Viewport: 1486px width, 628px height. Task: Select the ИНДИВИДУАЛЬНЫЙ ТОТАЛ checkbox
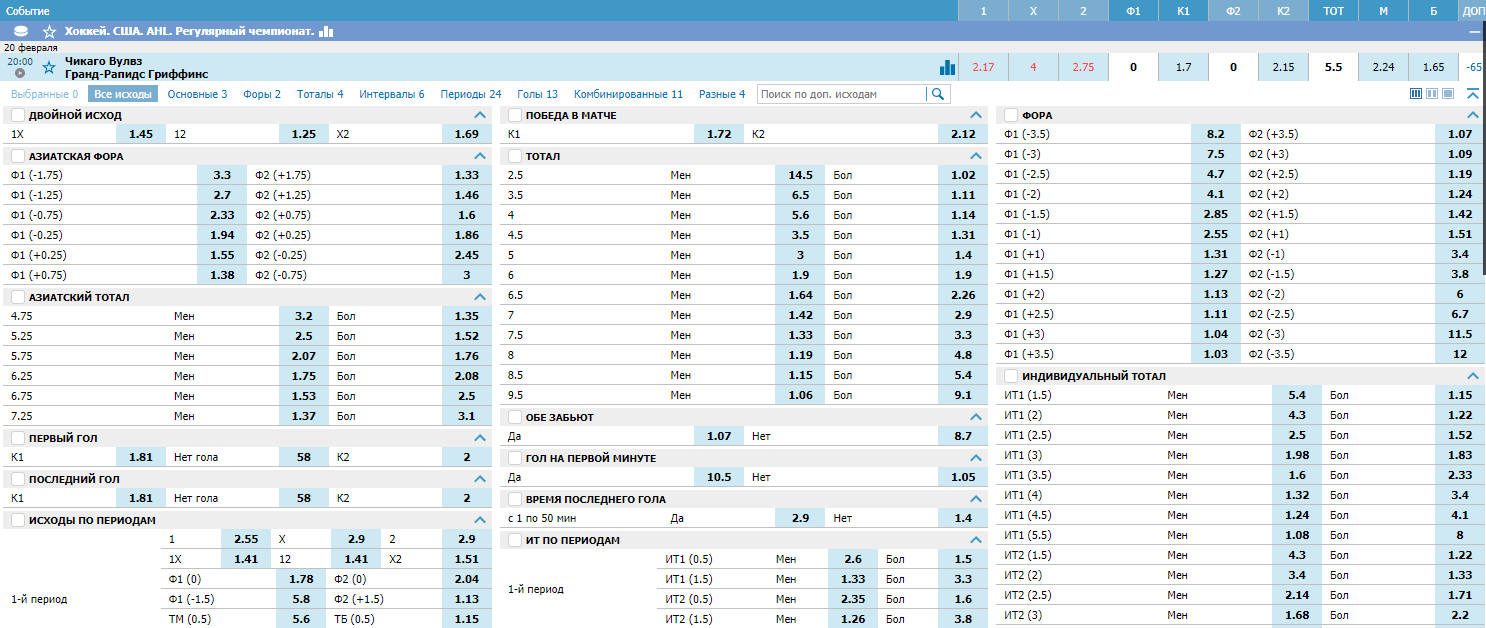(1011, 376)
